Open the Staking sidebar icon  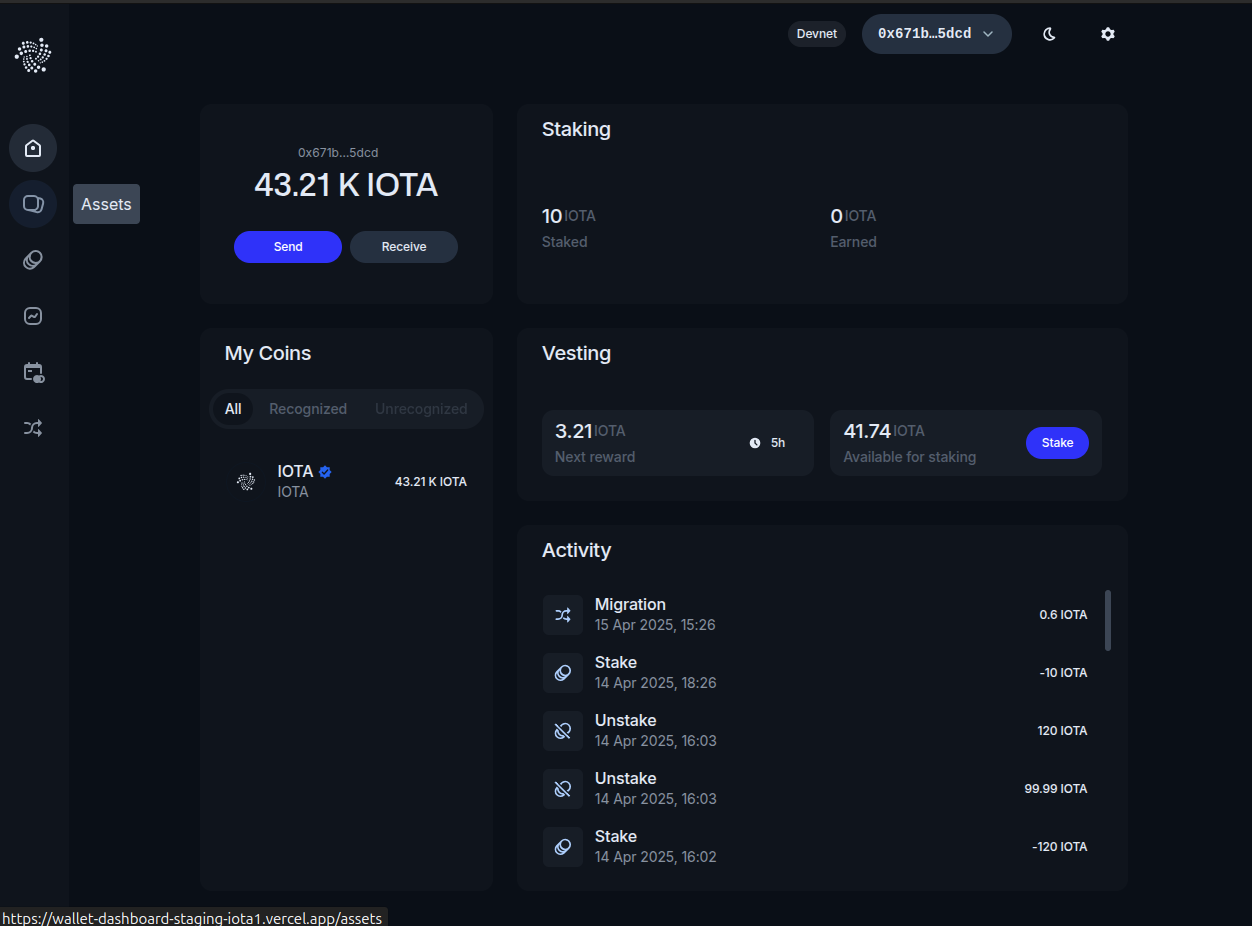tap(33, 260)
